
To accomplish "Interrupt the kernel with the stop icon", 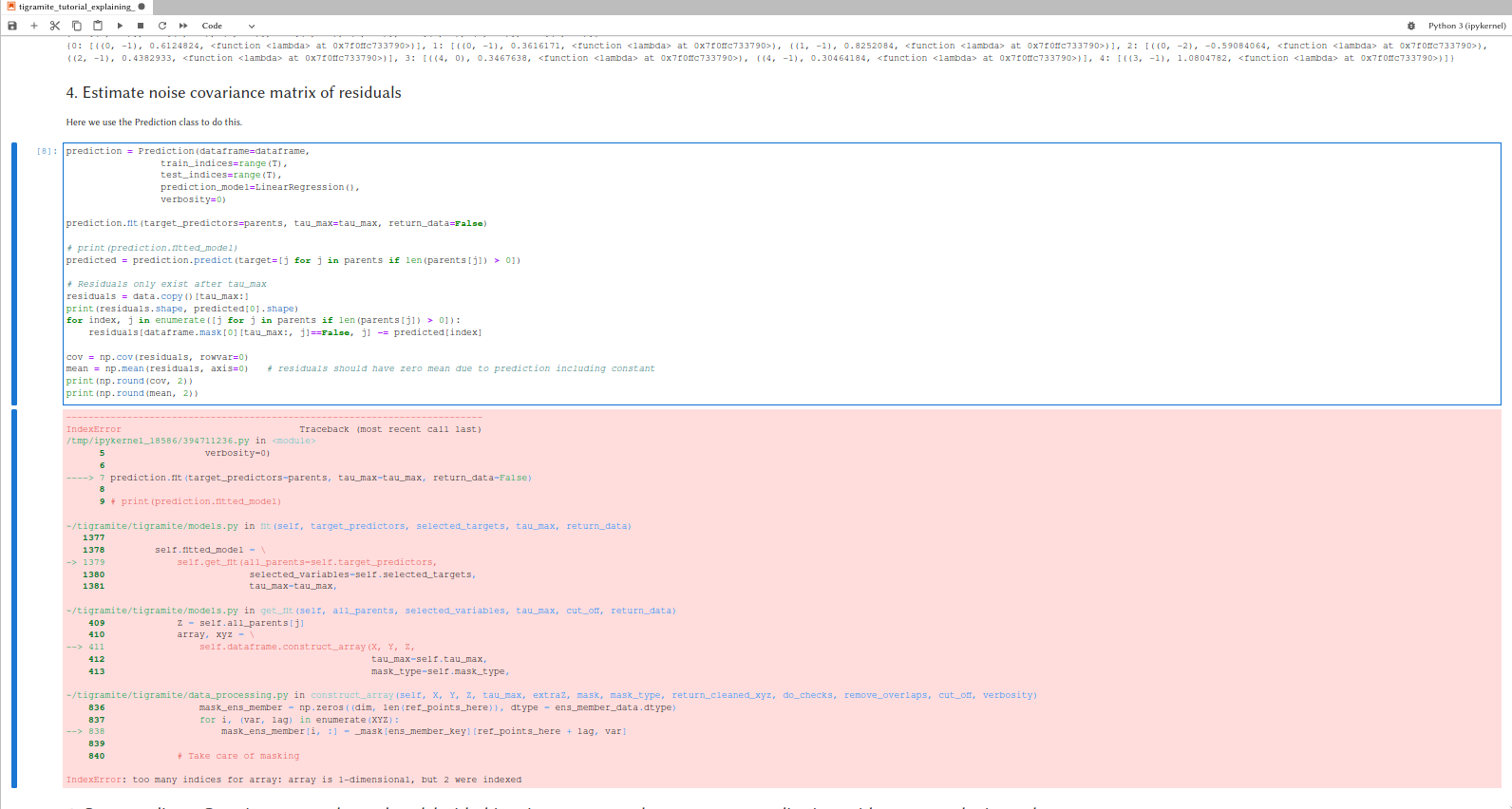I will pos(141,26).
